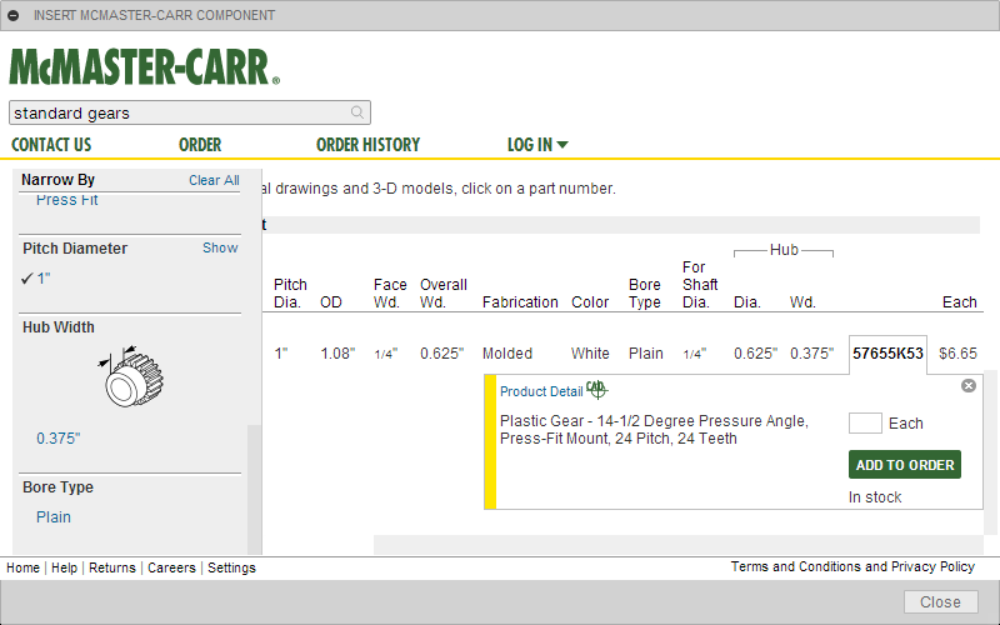Click the Hub Width filter heading
This screenshot has width=1000, height=625.
point(59,327)
